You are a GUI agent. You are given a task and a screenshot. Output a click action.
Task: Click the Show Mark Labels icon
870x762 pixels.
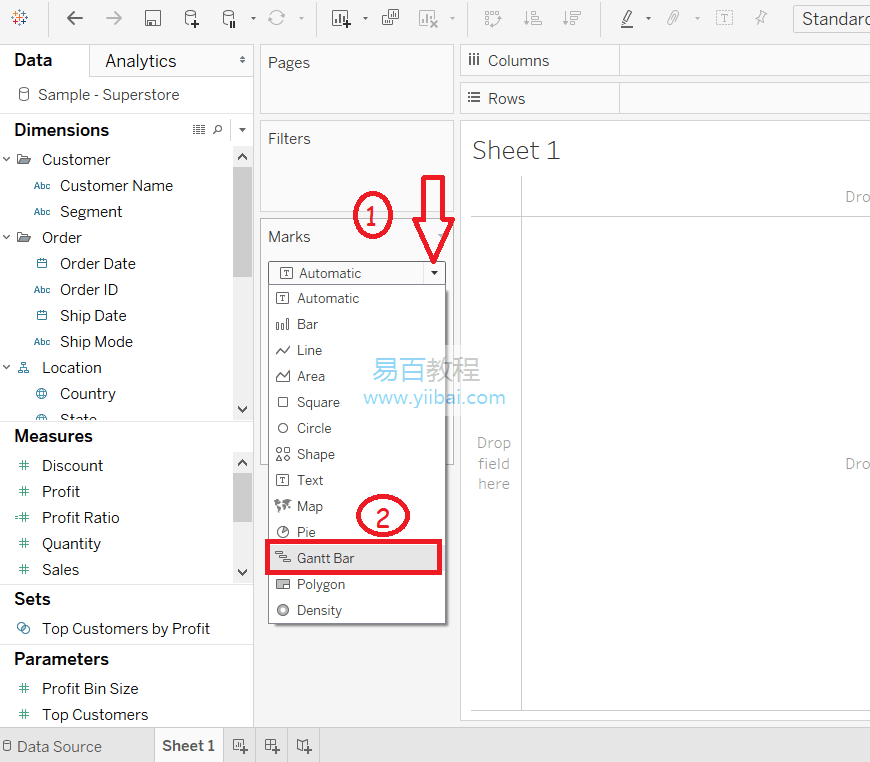724,18
